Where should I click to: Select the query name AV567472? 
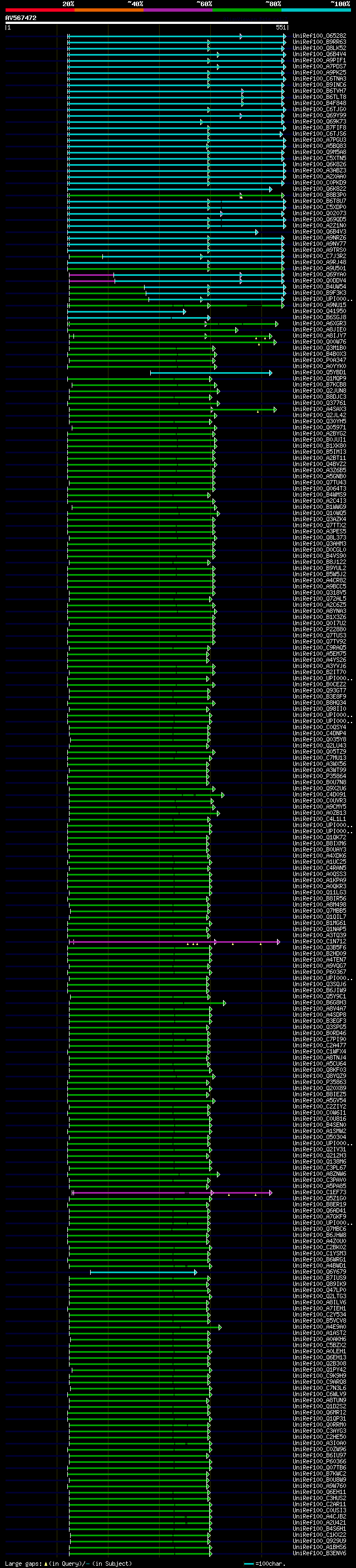(x=21, y=18)
